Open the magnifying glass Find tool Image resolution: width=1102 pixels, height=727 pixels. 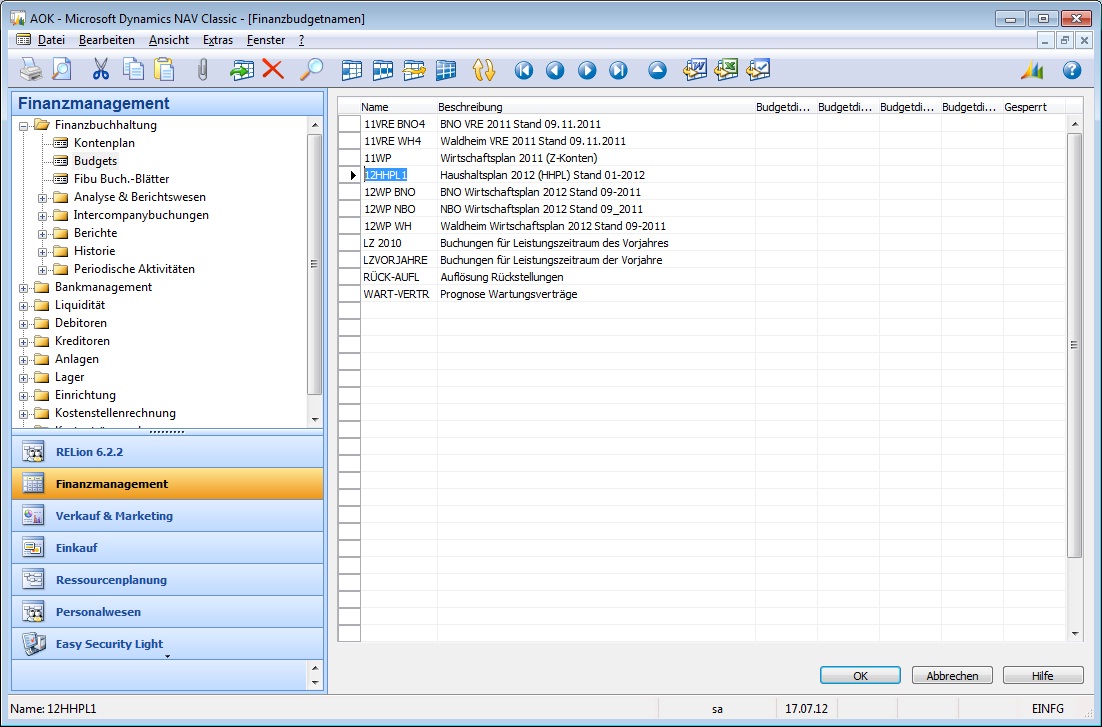[311, 70]
